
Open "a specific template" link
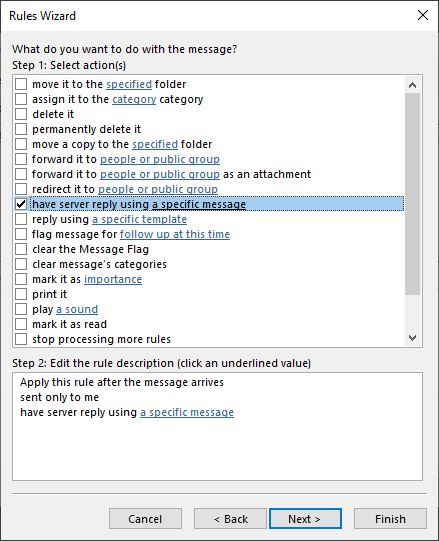[139, 219]
